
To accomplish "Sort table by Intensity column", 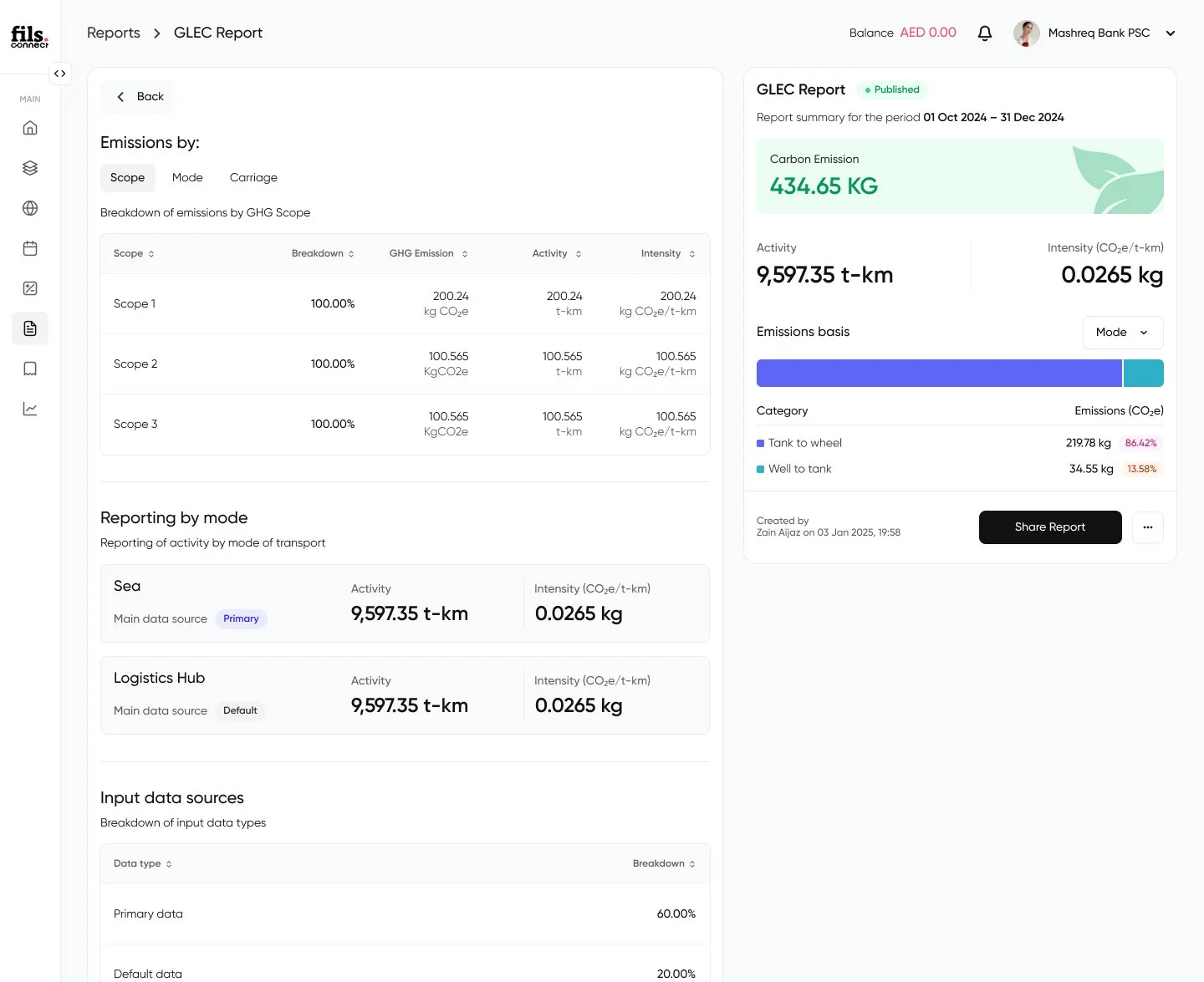I will 668,253.
